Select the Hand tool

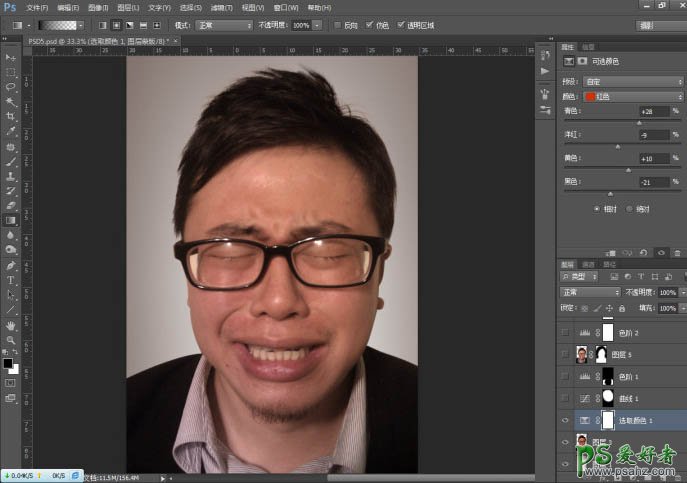coord(11,325)
